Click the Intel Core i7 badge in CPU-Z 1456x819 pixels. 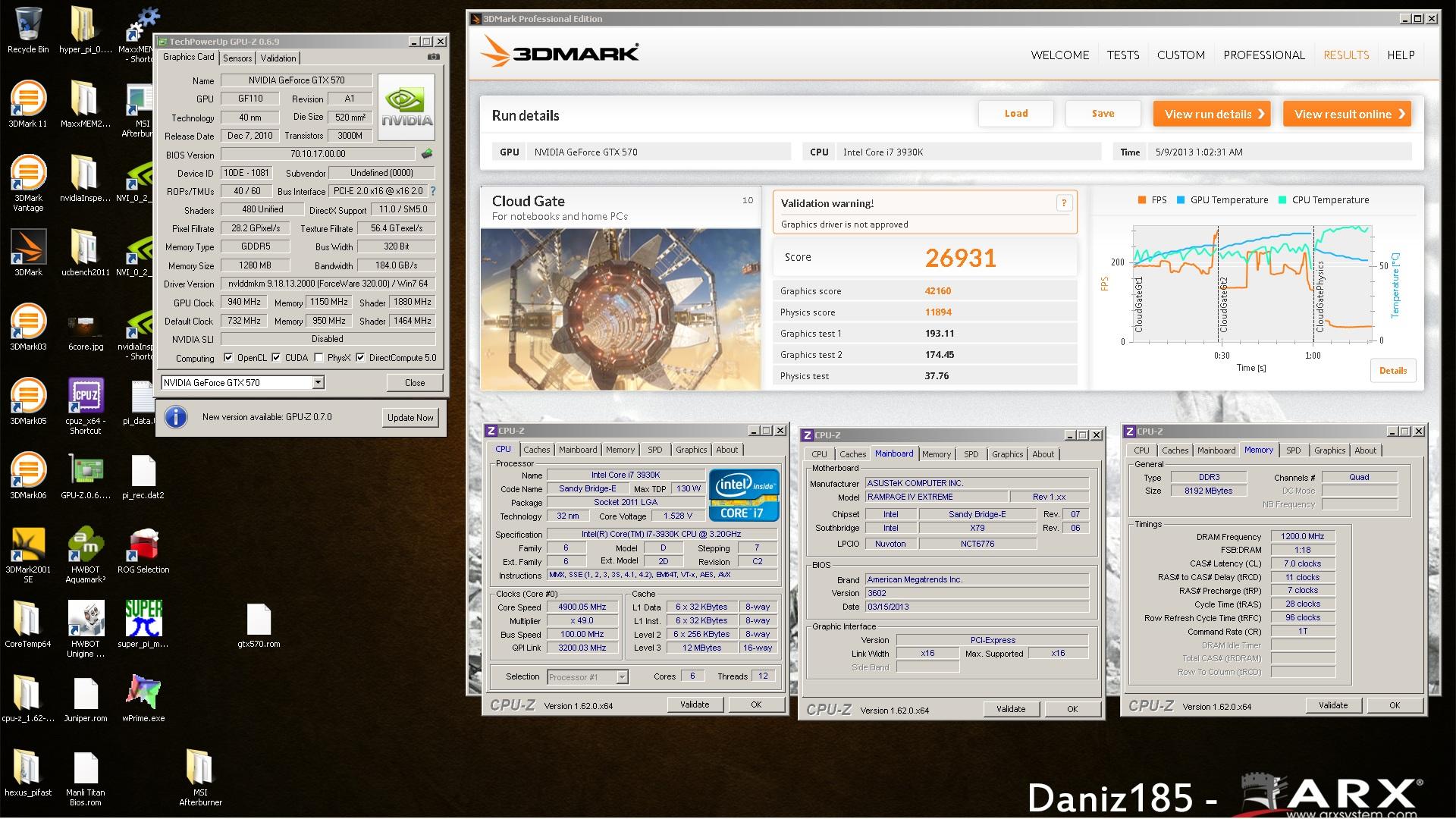pyautogui.click(x=744, y=495)
